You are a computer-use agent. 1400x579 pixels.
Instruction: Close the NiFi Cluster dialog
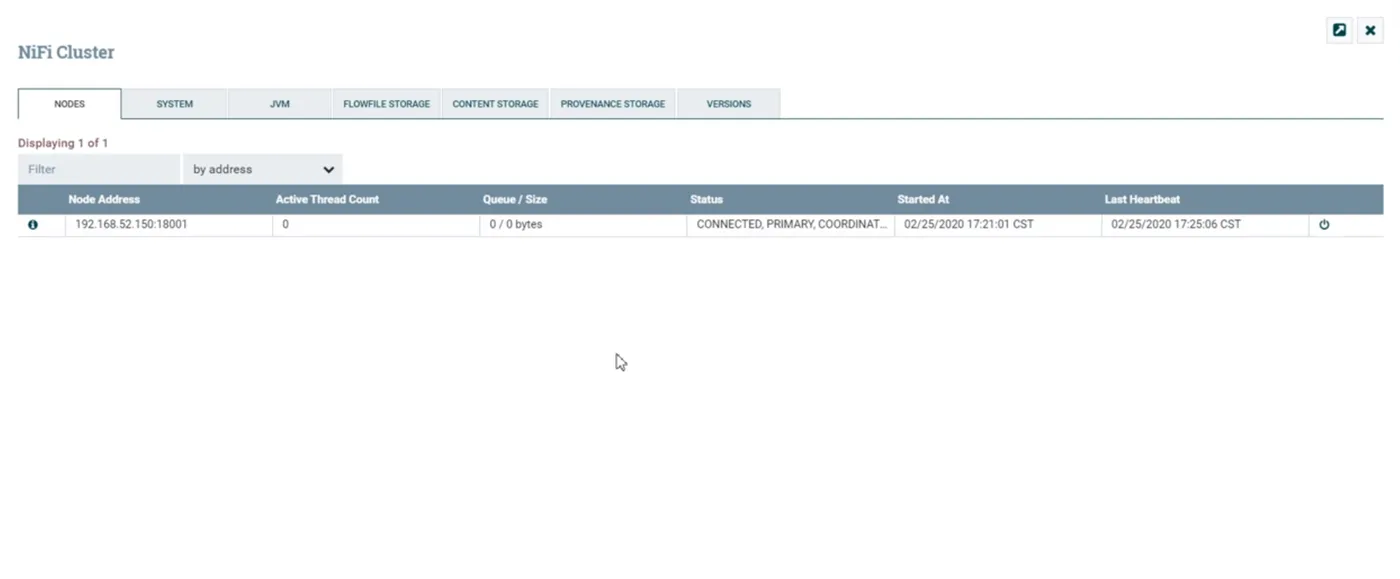(1370, 30)
